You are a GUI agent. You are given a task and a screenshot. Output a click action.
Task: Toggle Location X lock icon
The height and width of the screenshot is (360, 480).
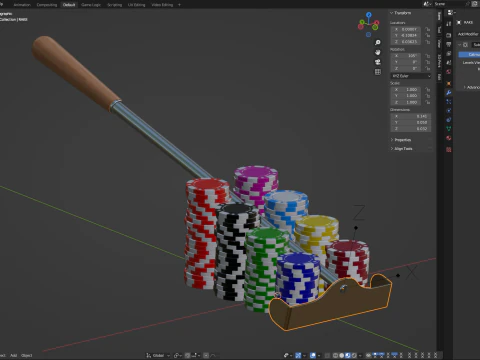coord(428,29)
